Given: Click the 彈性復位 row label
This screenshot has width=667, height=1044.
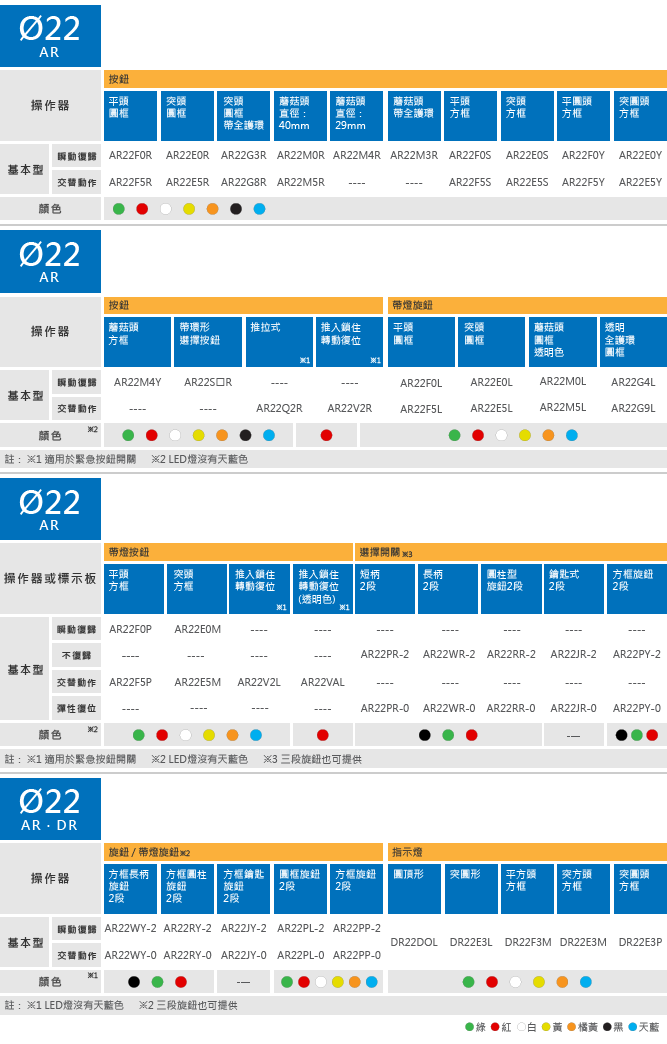Looking at the screenshot, I should (x=76, y=708).
